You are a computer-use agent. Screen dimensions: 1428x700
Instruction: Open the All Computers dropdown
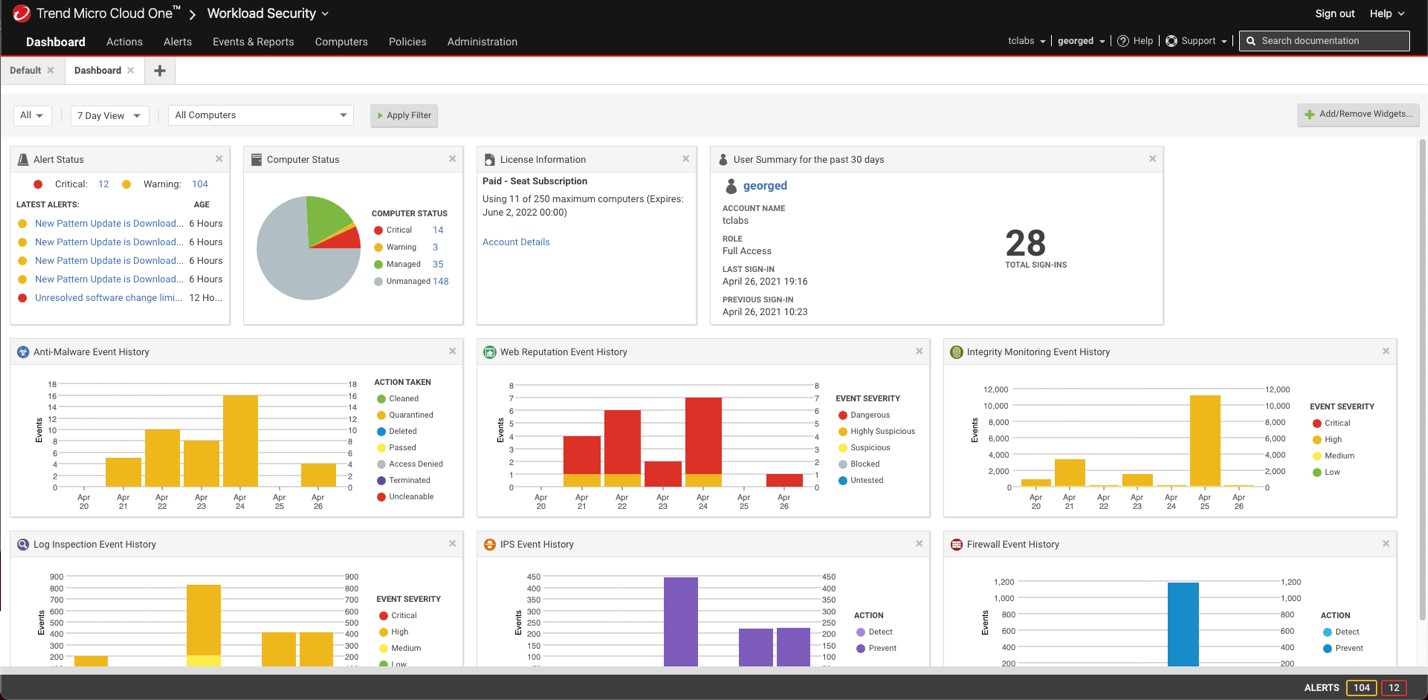[x=260, y=115]
